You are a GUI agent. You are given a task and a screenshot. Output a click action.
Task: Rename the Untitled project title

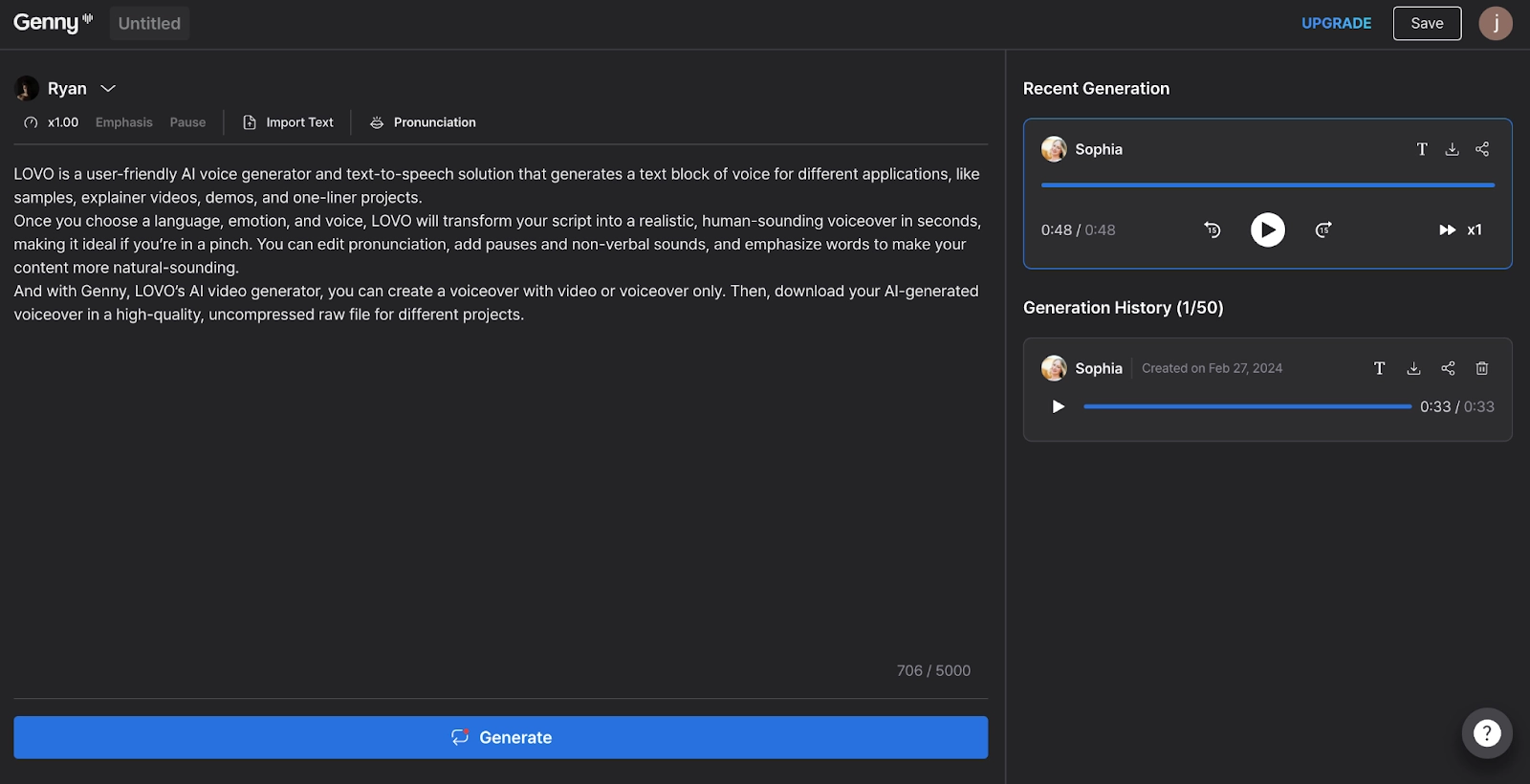(149, 23)
